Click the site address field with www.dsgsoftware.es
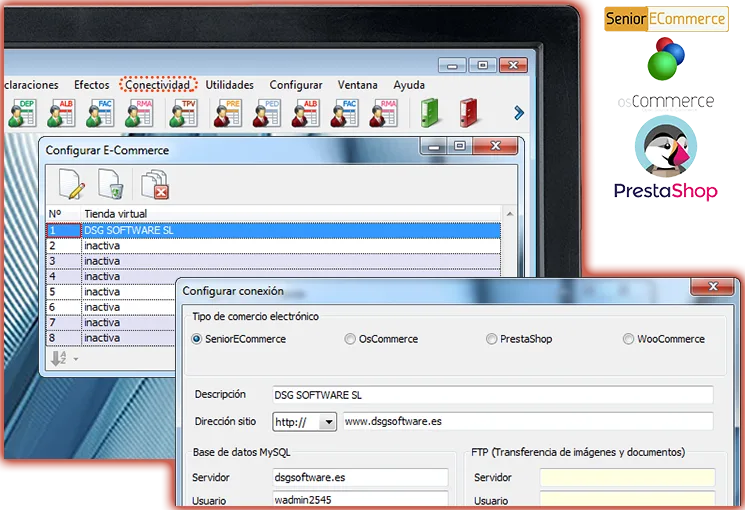The image size is (745, 510). click(x=528, y=422)
